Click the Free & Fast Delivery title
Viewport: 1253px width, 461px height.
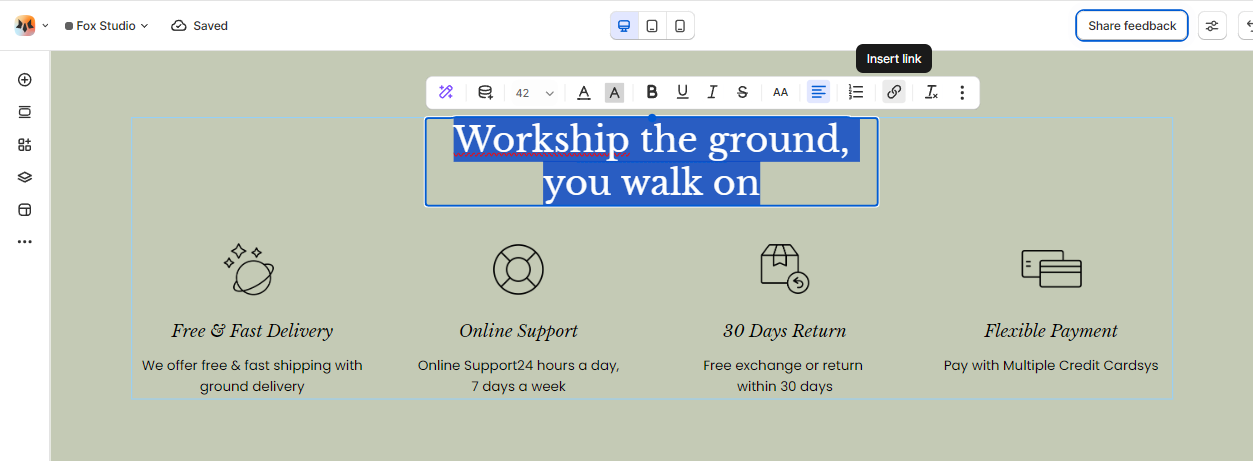click(252, 331)
